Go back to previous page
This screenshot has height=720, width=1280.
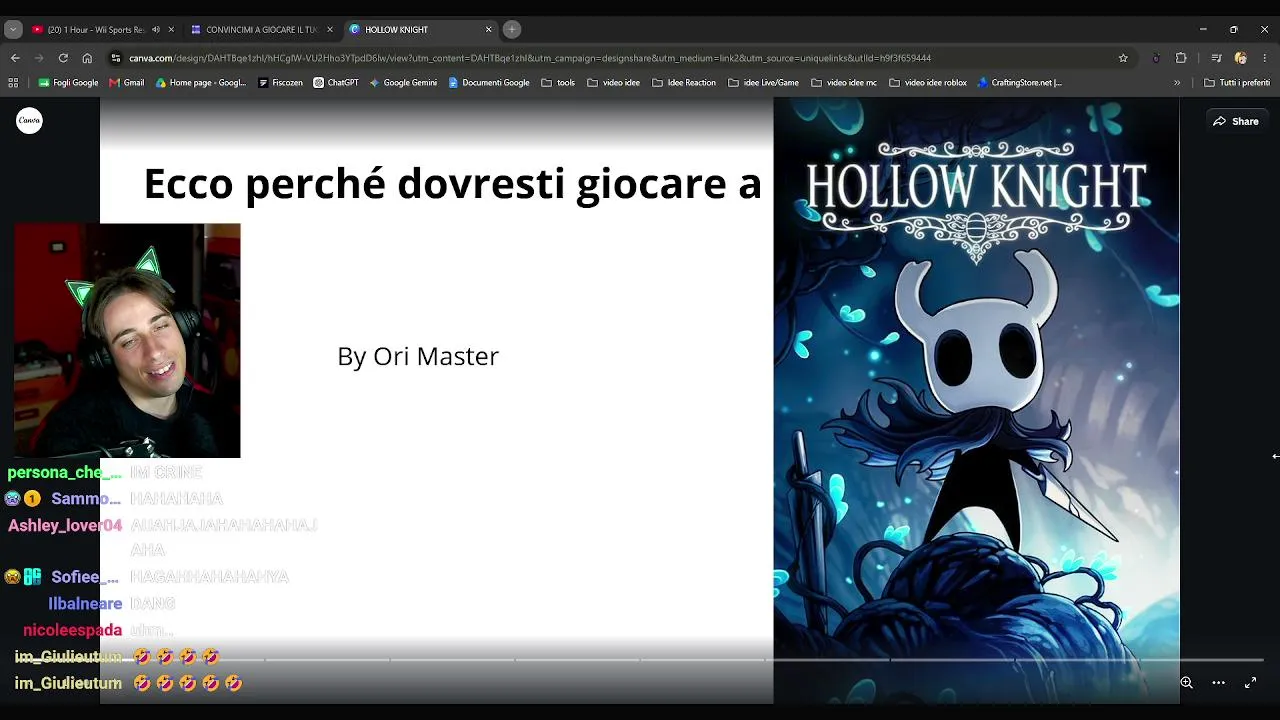(15, 58)
